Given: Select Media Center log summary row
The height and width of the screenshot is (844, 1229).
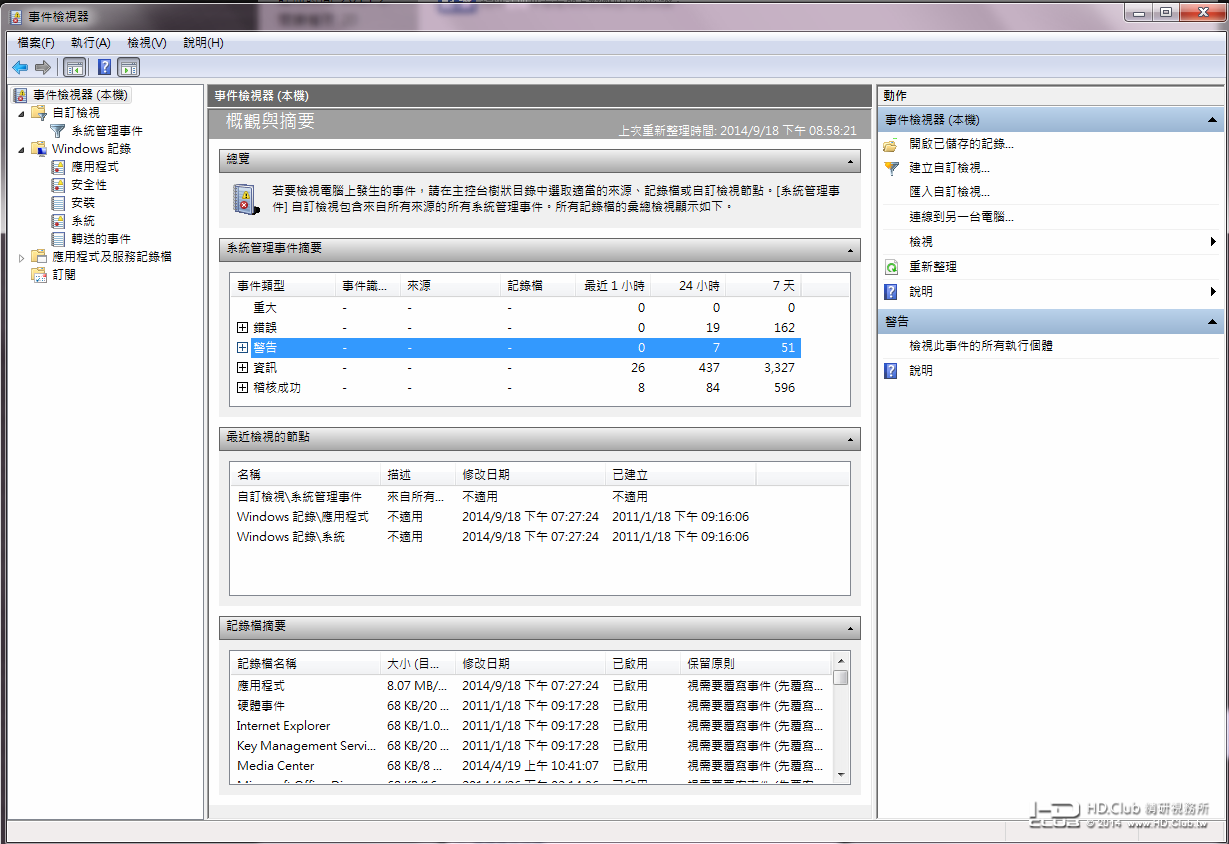Looking at the screenshot, I should pos(531,766).
